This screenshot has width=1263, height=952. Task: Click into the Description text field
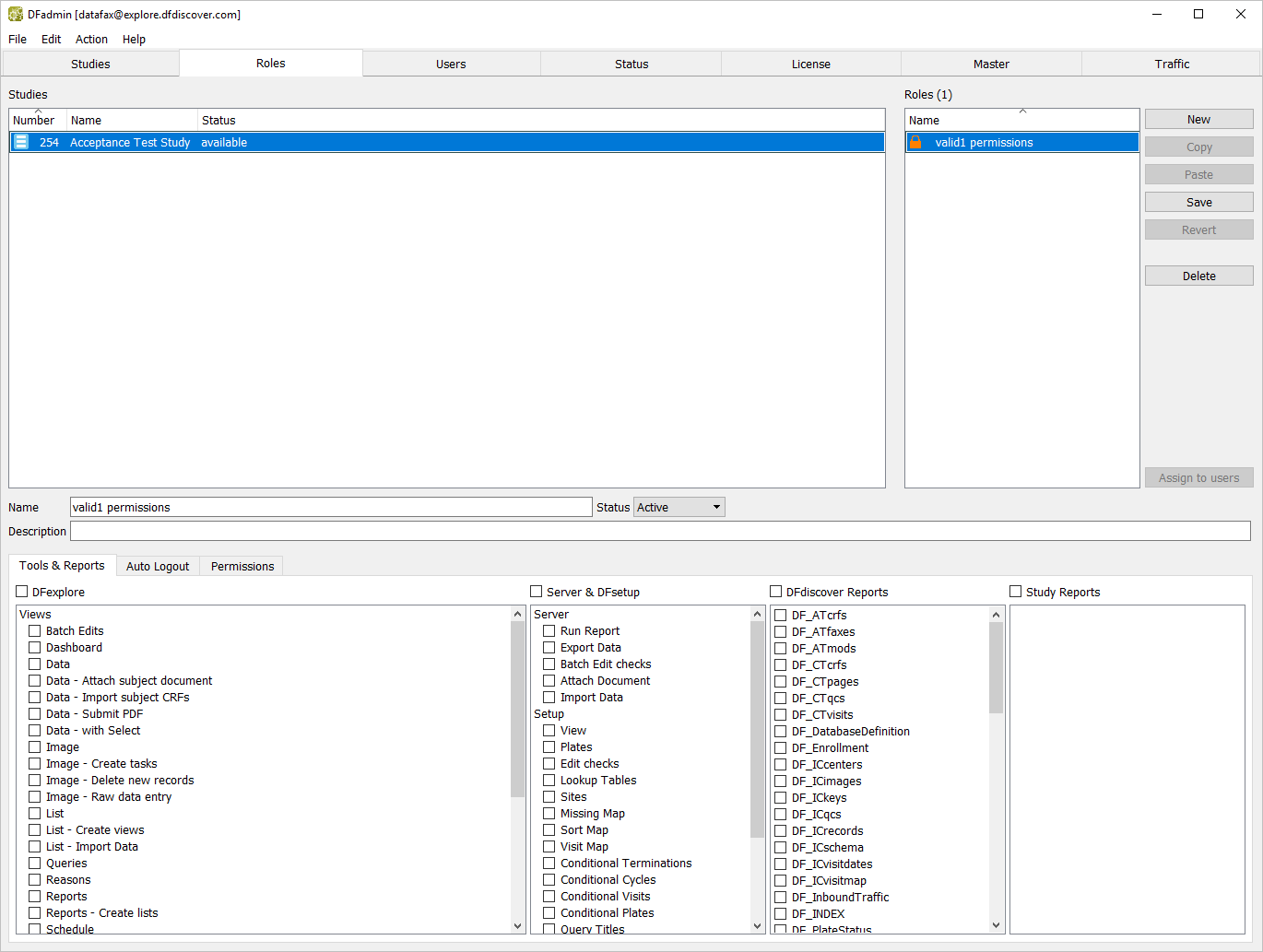pos(660,532)
